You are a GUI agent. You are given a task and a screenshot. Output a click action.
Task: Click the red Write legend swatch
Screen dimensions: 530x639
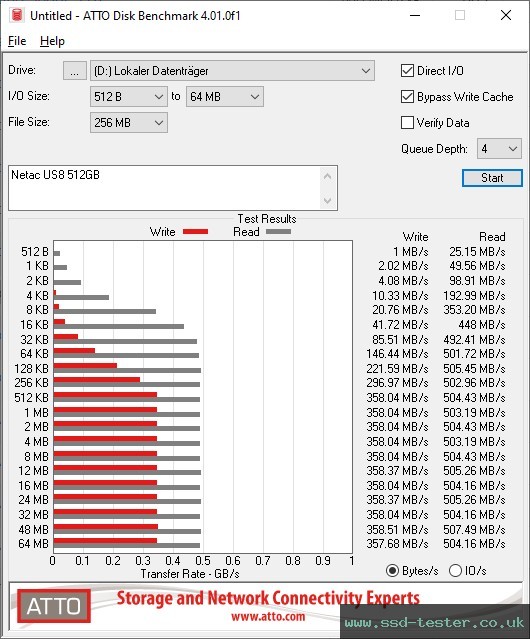click(196, 231)
